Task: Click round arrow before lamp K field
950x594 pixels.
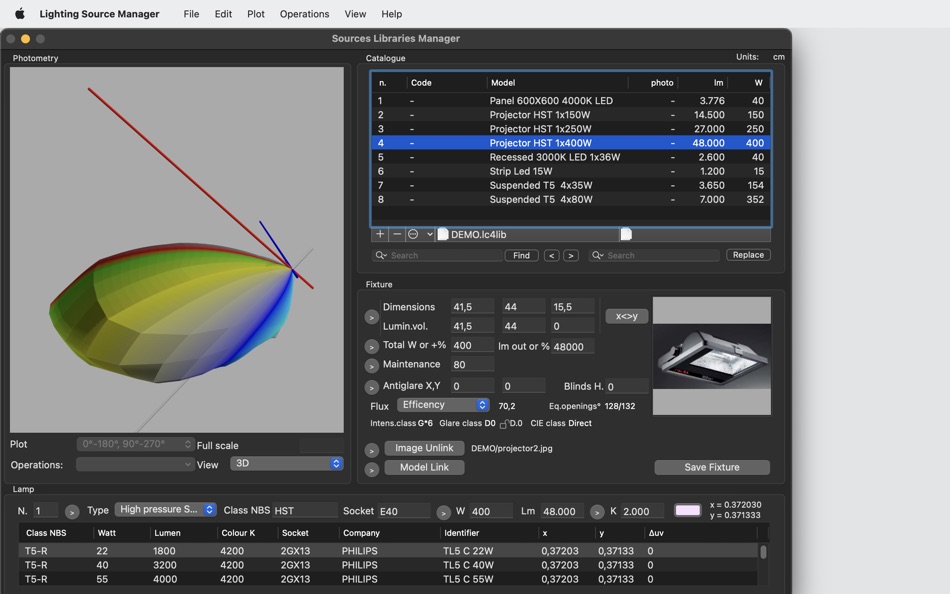Action: pos(597,512)
